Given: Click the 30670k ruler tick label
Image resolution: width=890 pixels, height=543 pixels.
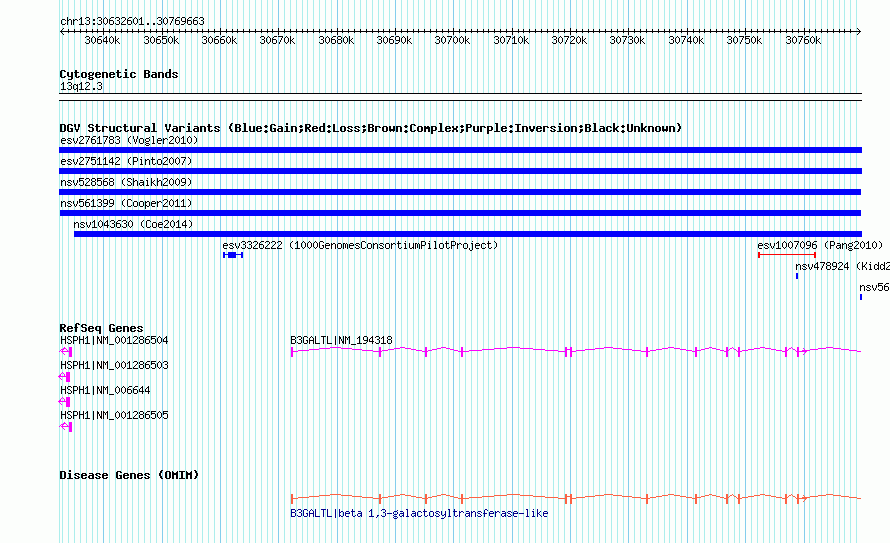Looking at the screenshot, I should 277,41.
